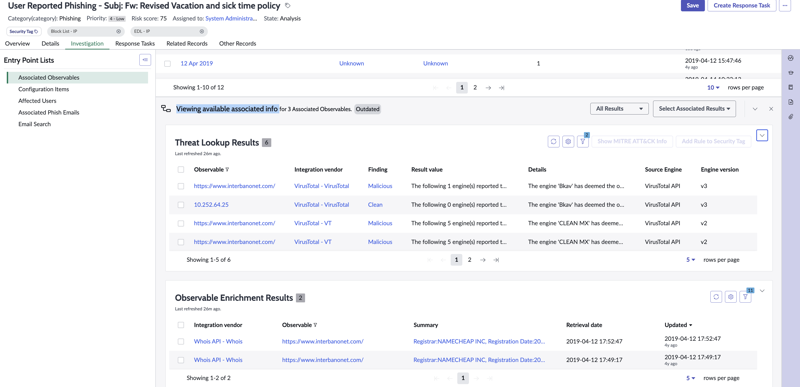Go to next page of Threat Lookup Results

(483, 260)
